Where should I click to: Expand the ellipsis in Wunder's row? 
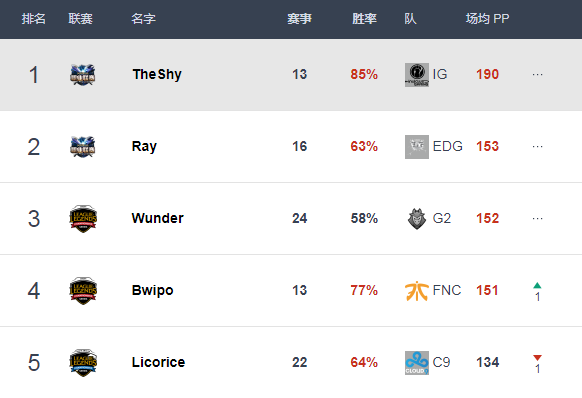[537, 219]
